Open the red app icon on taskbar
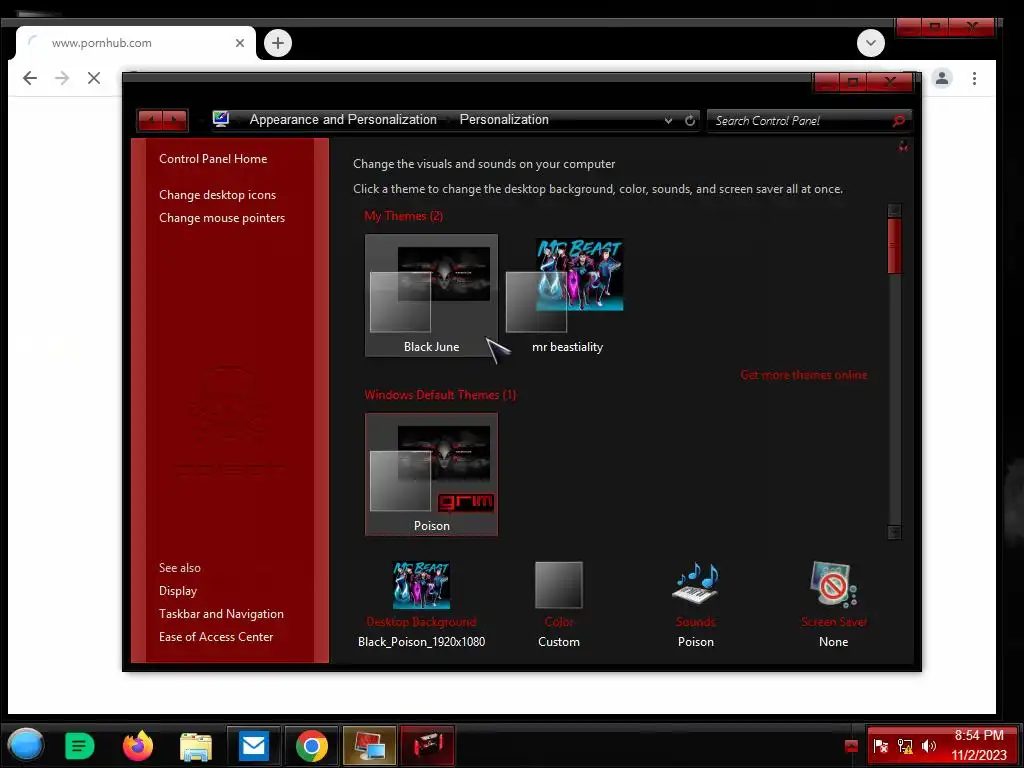Image resolution: width=1024 pixels, height=768 pixels. tap(427, 745)
